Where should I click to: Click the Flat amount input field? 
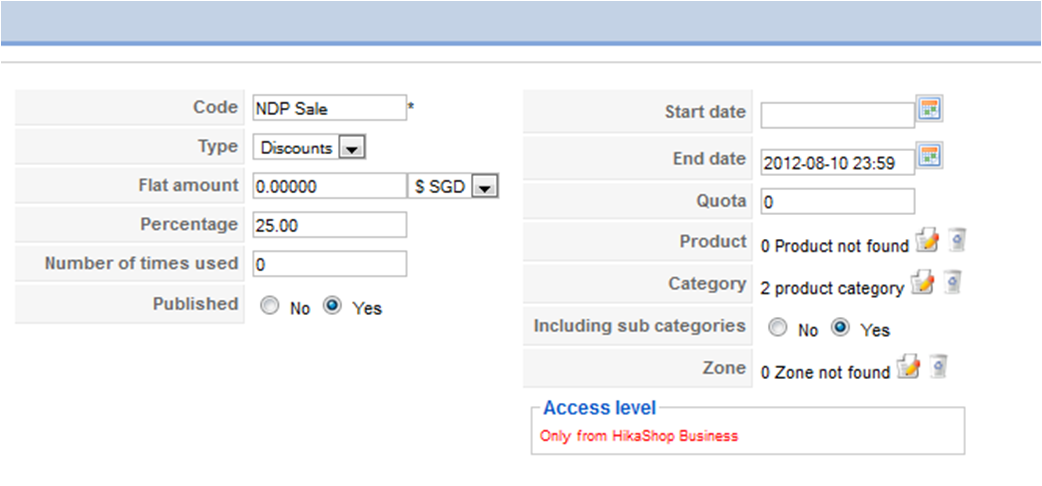[x=329, y=186]
